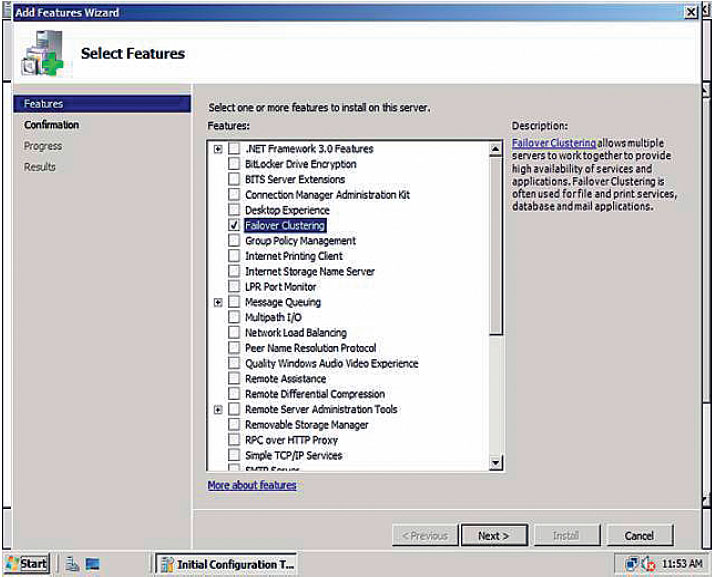Open the More about features link
Image resolution: width=715 pixels, height=578 pixels.
251,485
